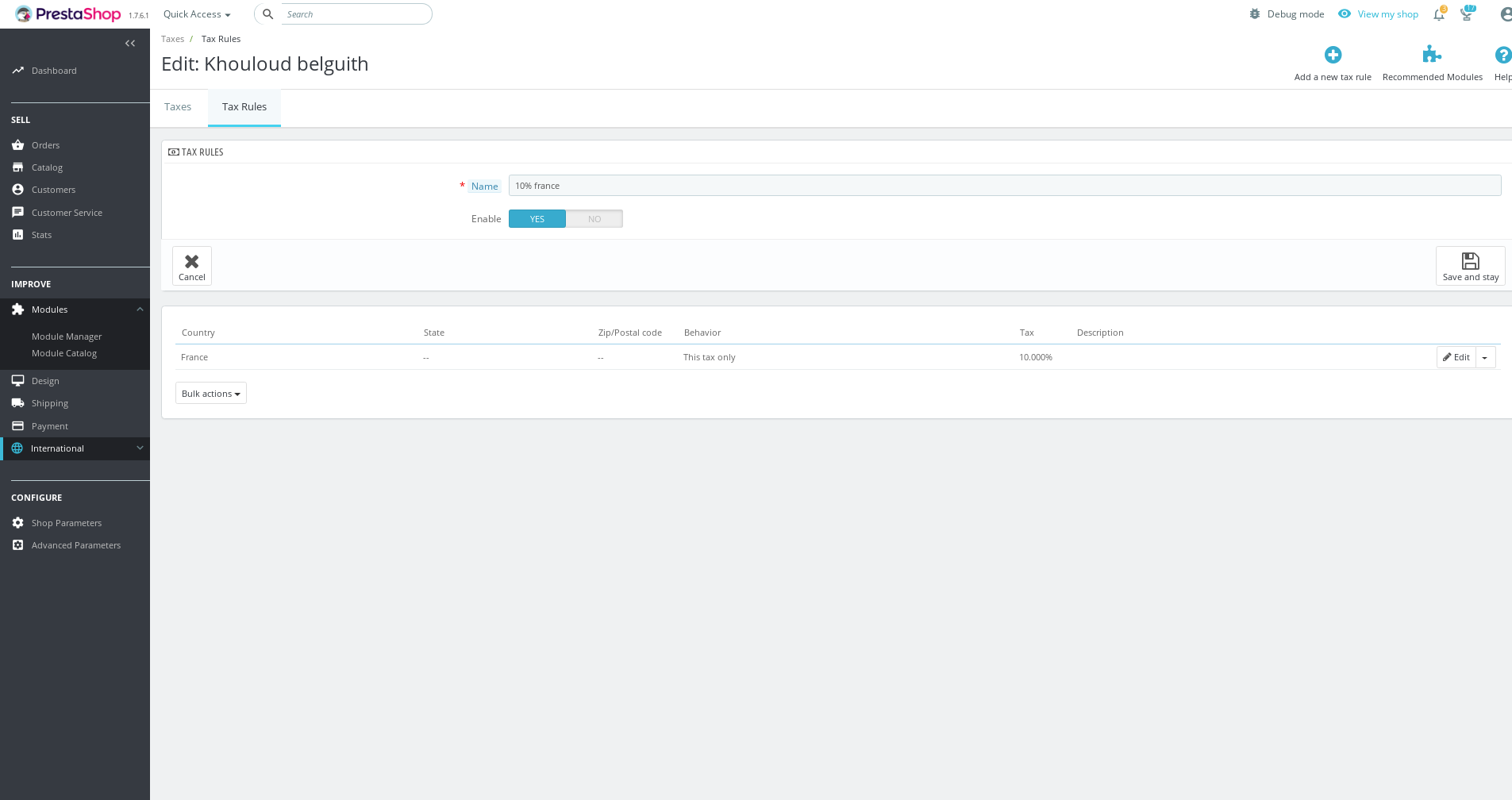Click the State column header
Viewport: 1512px width, 800px height.
click(434, 333)
